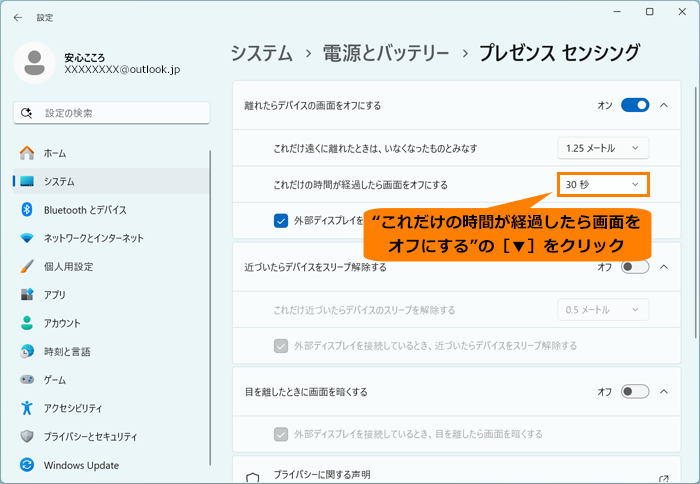Open アクセシビリティ settings page
700x484 pixels.
111,408
